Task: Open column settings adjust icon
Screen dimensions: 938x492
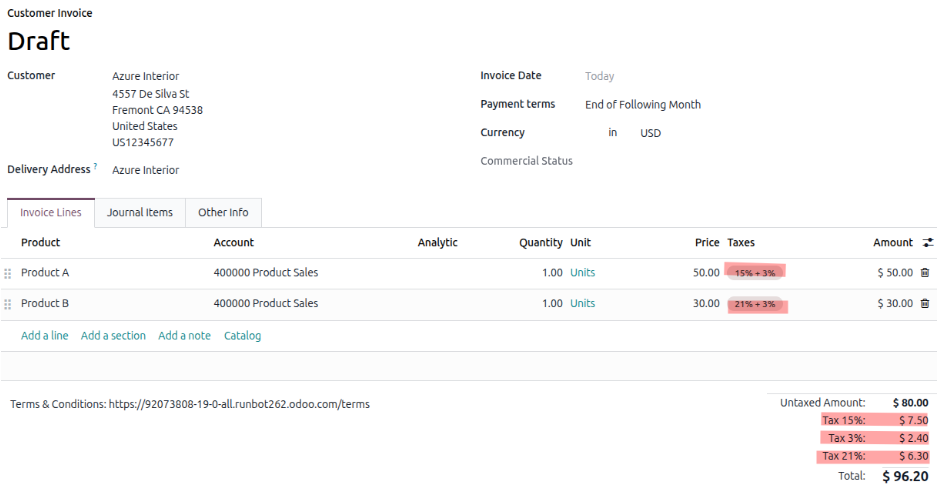Action: point(927,242)
